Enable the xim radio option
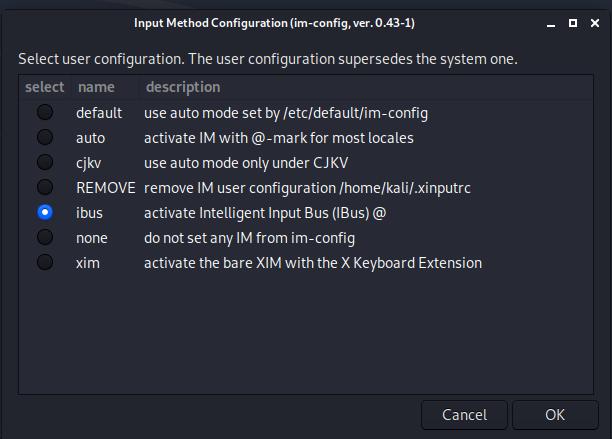The height and width of the screenshot is (439, 612). (45, 263)
